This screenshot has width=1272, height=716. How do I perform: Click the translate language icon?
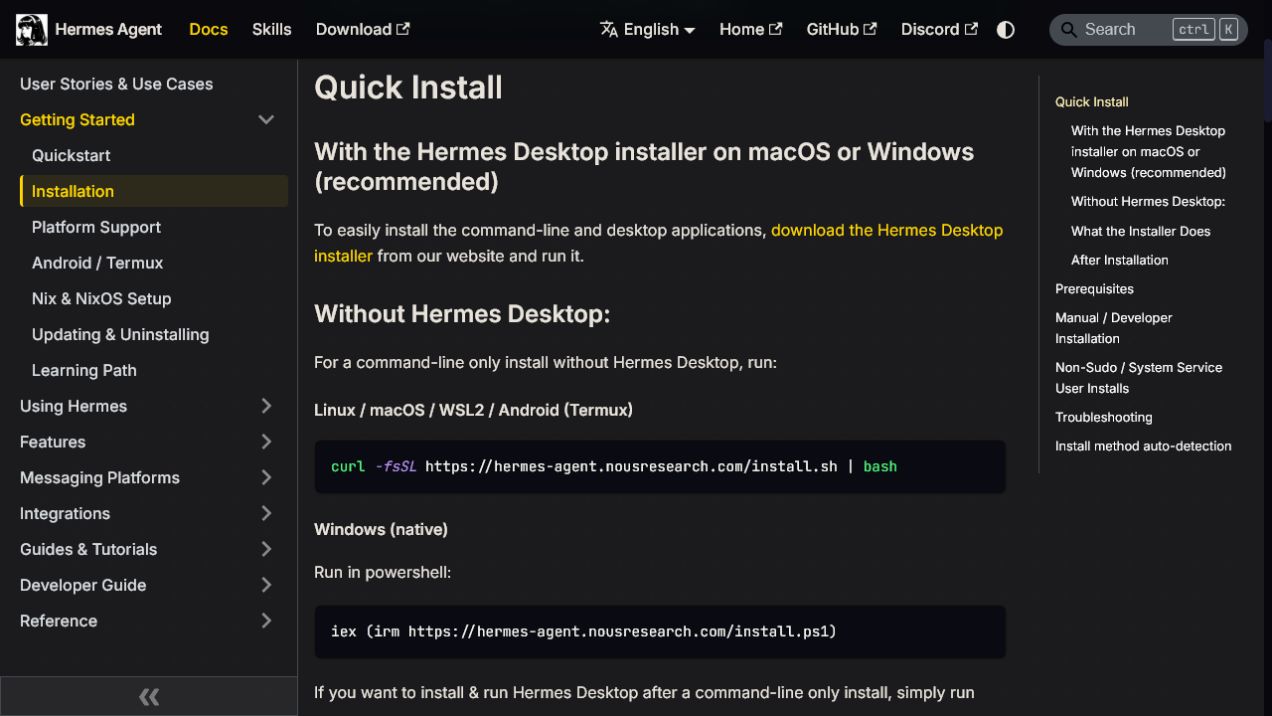(x=609, y=29)
